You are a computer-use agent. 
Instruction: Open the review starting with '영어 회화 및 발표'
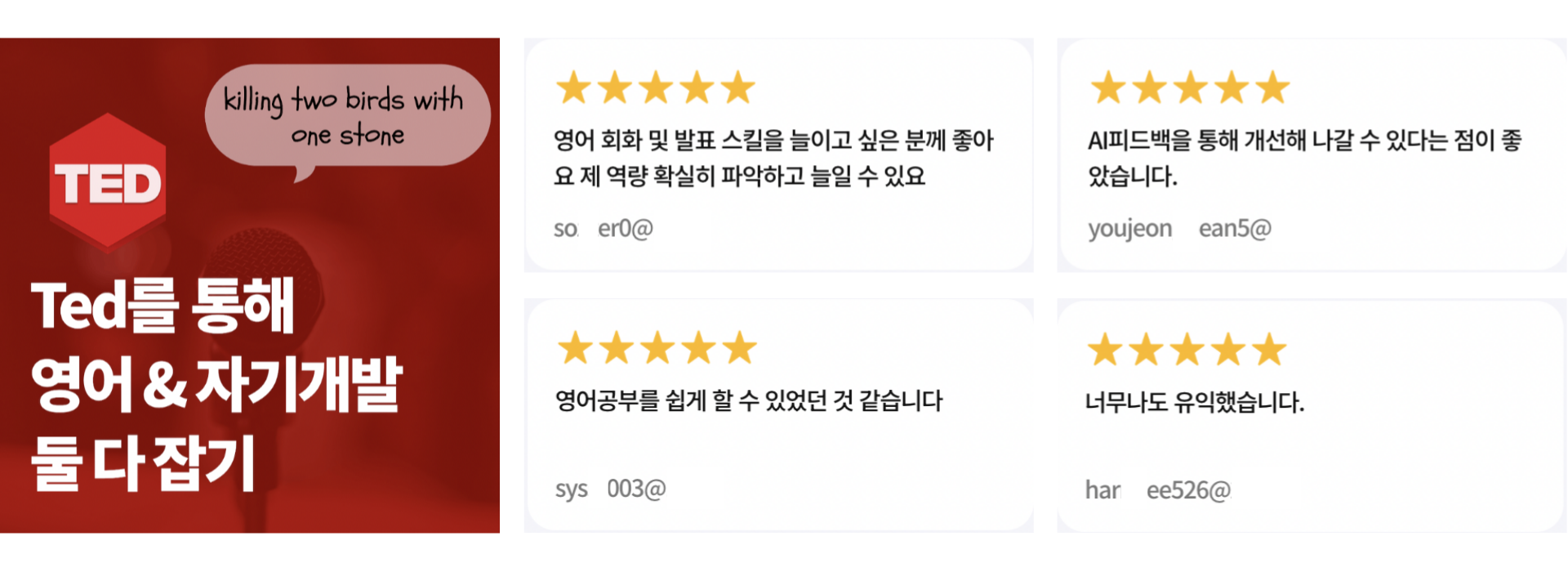pos(773,158)
